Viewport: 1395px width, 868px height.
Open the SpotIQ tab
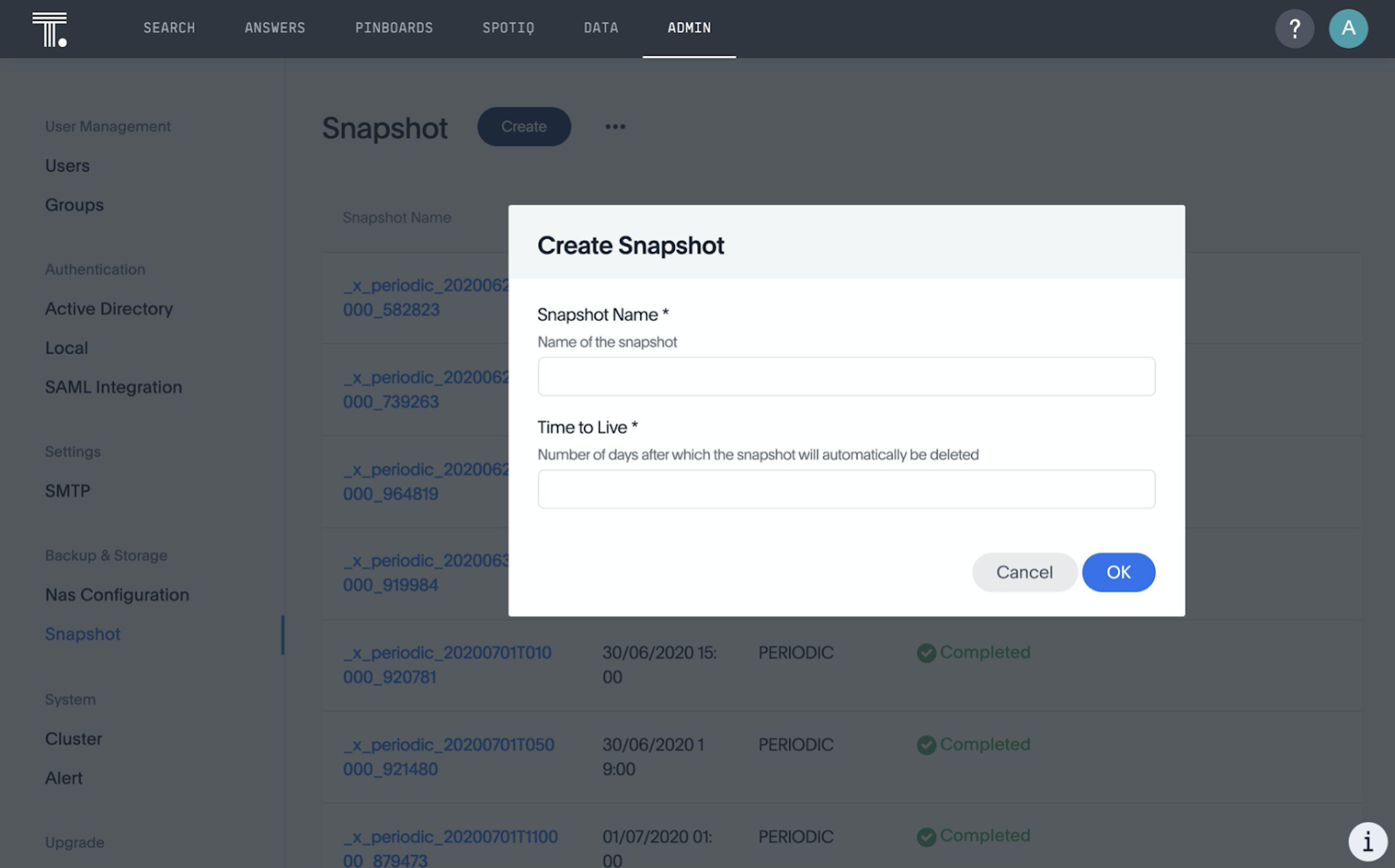pyautogui.click(x=508, y=28)
